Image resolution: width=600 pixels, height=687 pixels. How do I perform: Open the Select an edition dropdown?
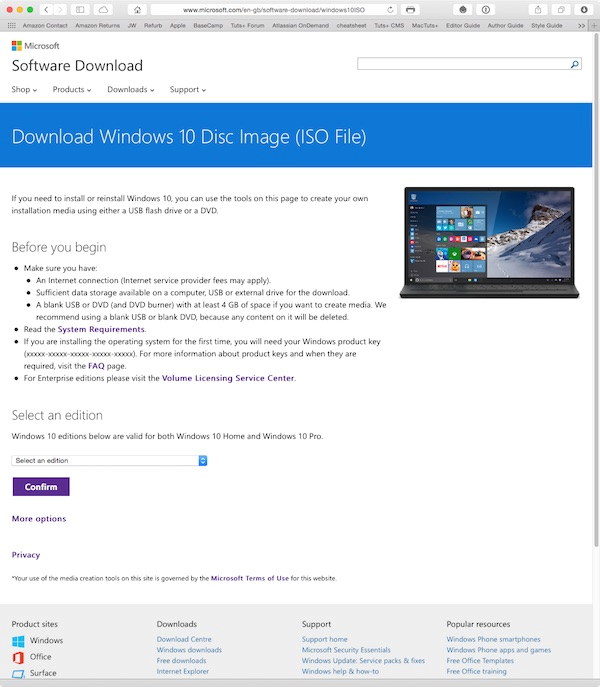109,460
